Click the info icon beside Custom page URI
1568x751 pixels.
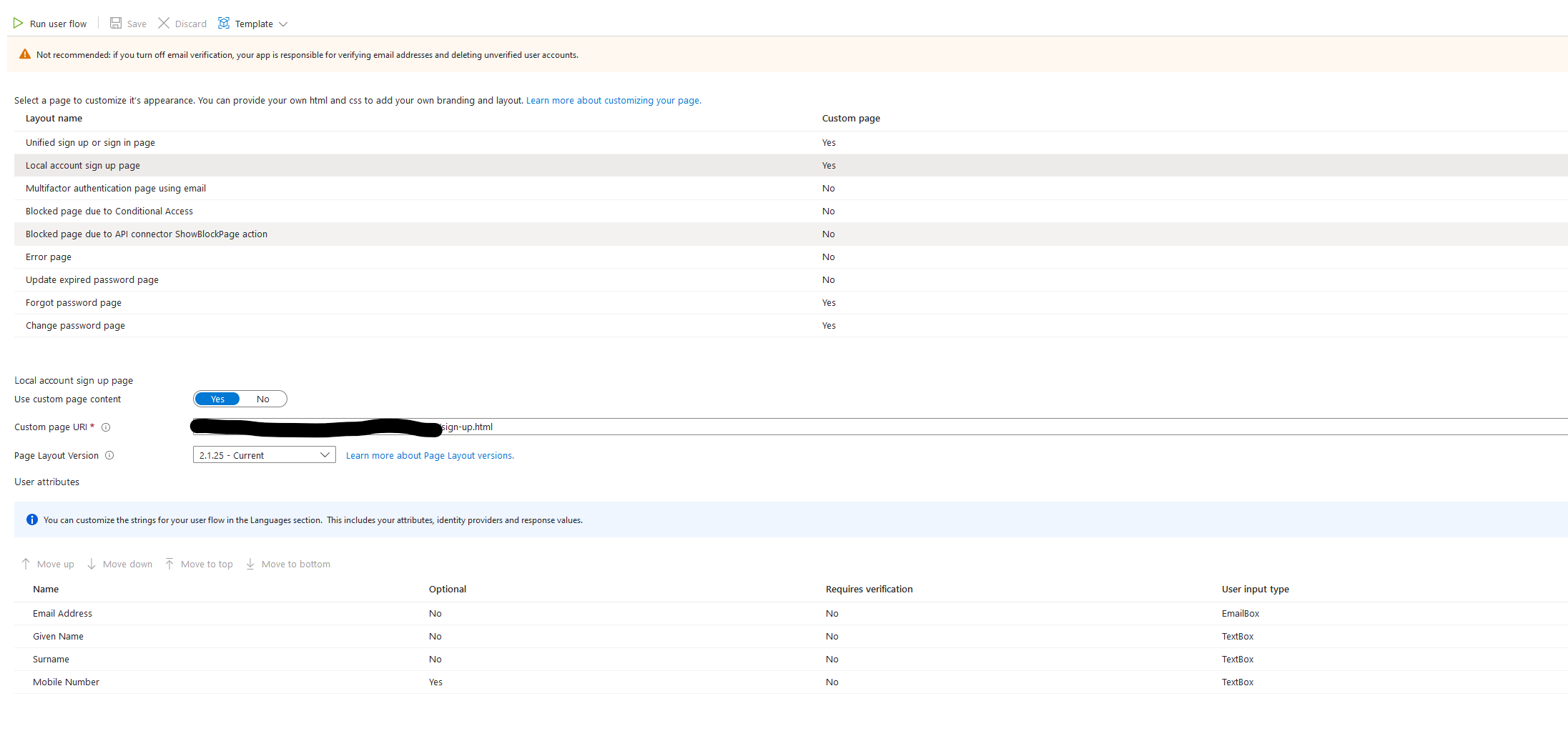tap(106, 427)
